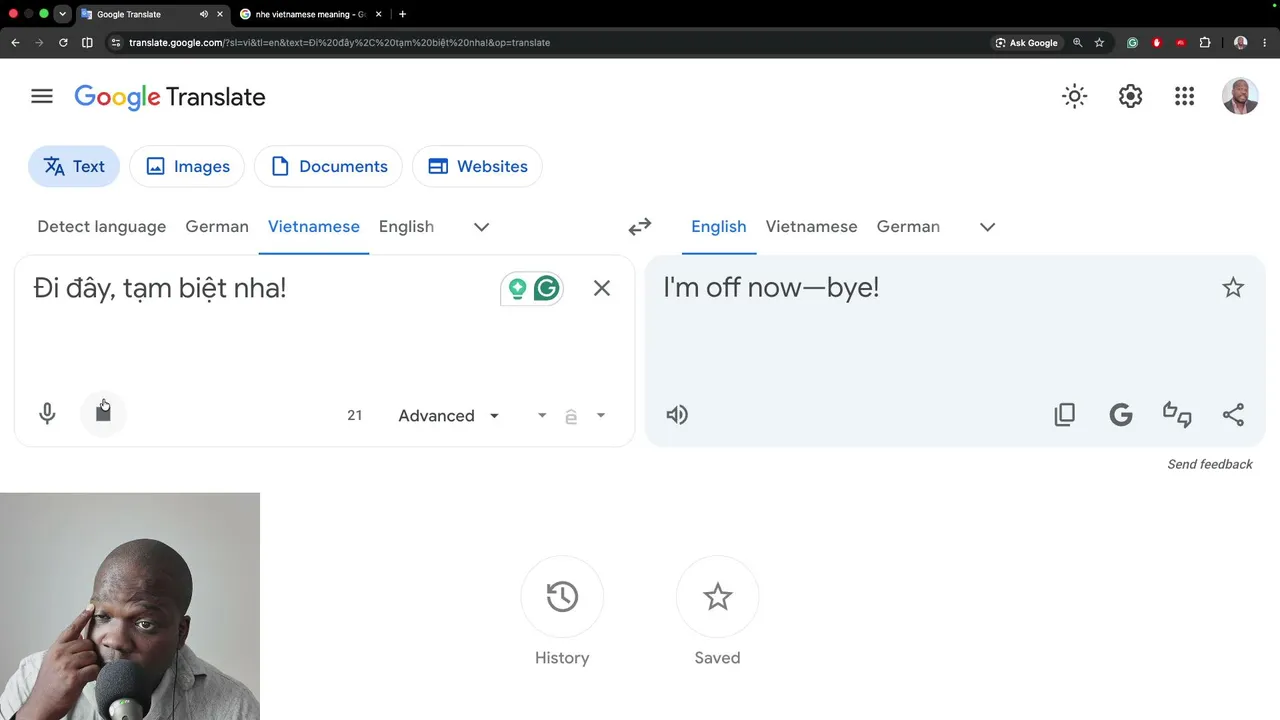Start voice input with microphone
The width and height of the screenshot is (1280, 720).
[47, 414]
